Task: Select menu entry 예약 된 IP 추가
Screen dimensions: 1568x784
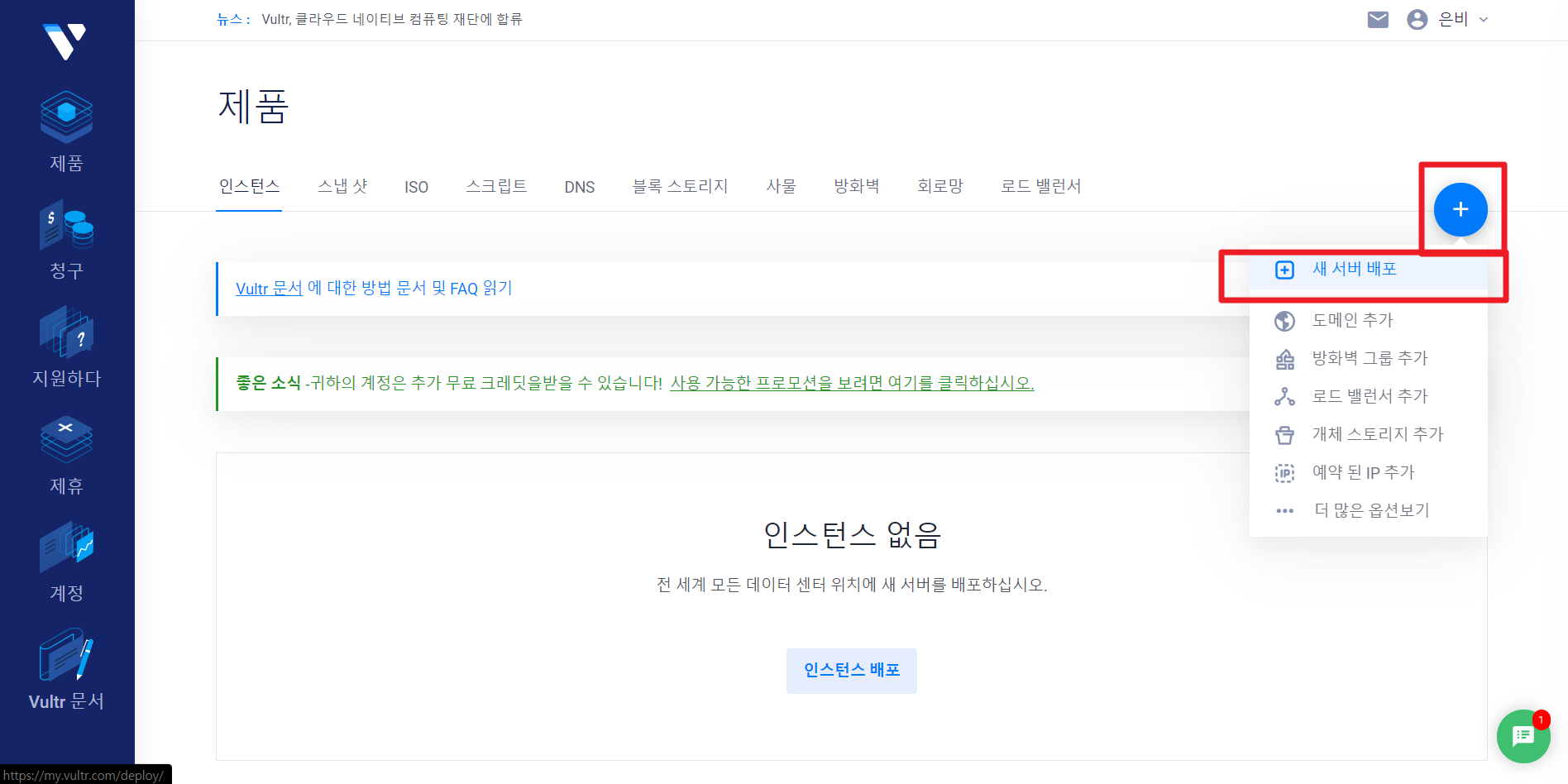Action: [x=1368, y=472]
